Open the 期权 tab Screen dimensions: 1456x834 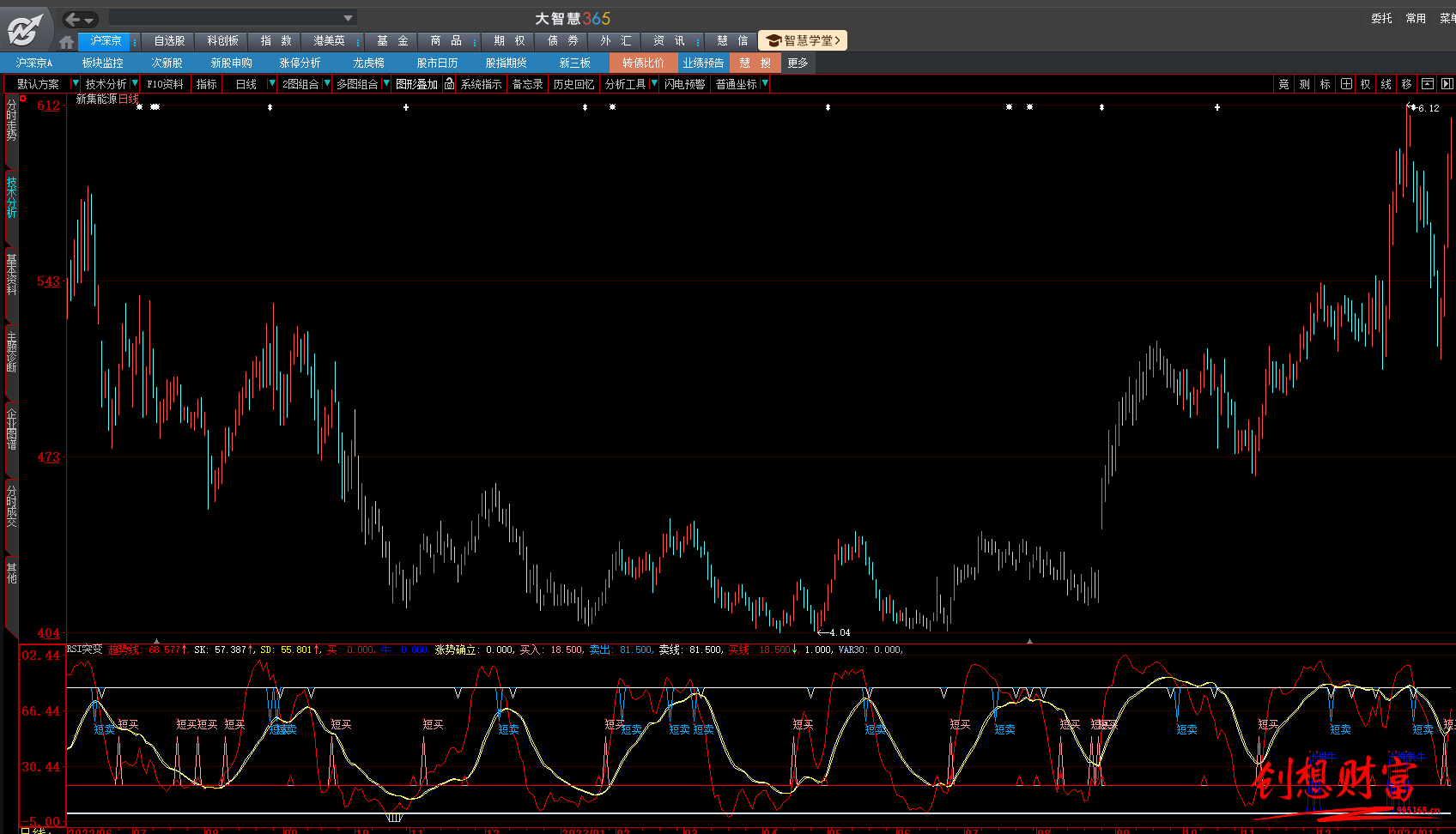pyautogui.click(x=509, y=40)
